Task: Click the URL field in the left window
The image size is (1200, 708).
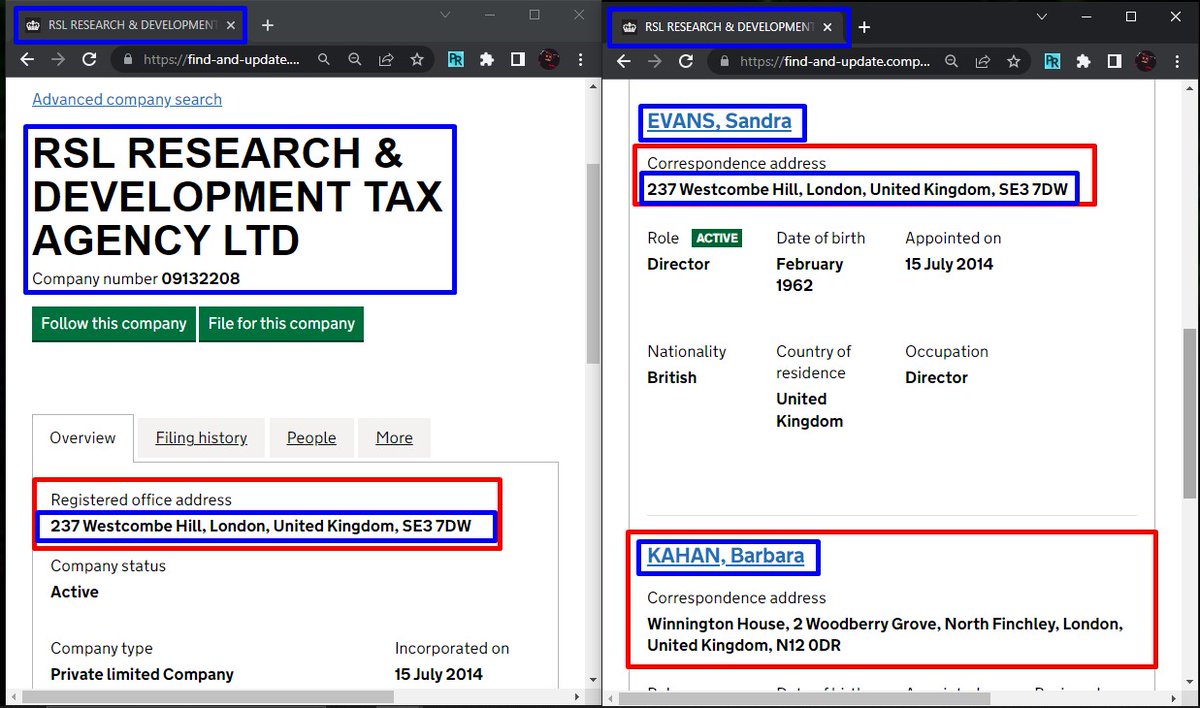Action: pos(220,60)
